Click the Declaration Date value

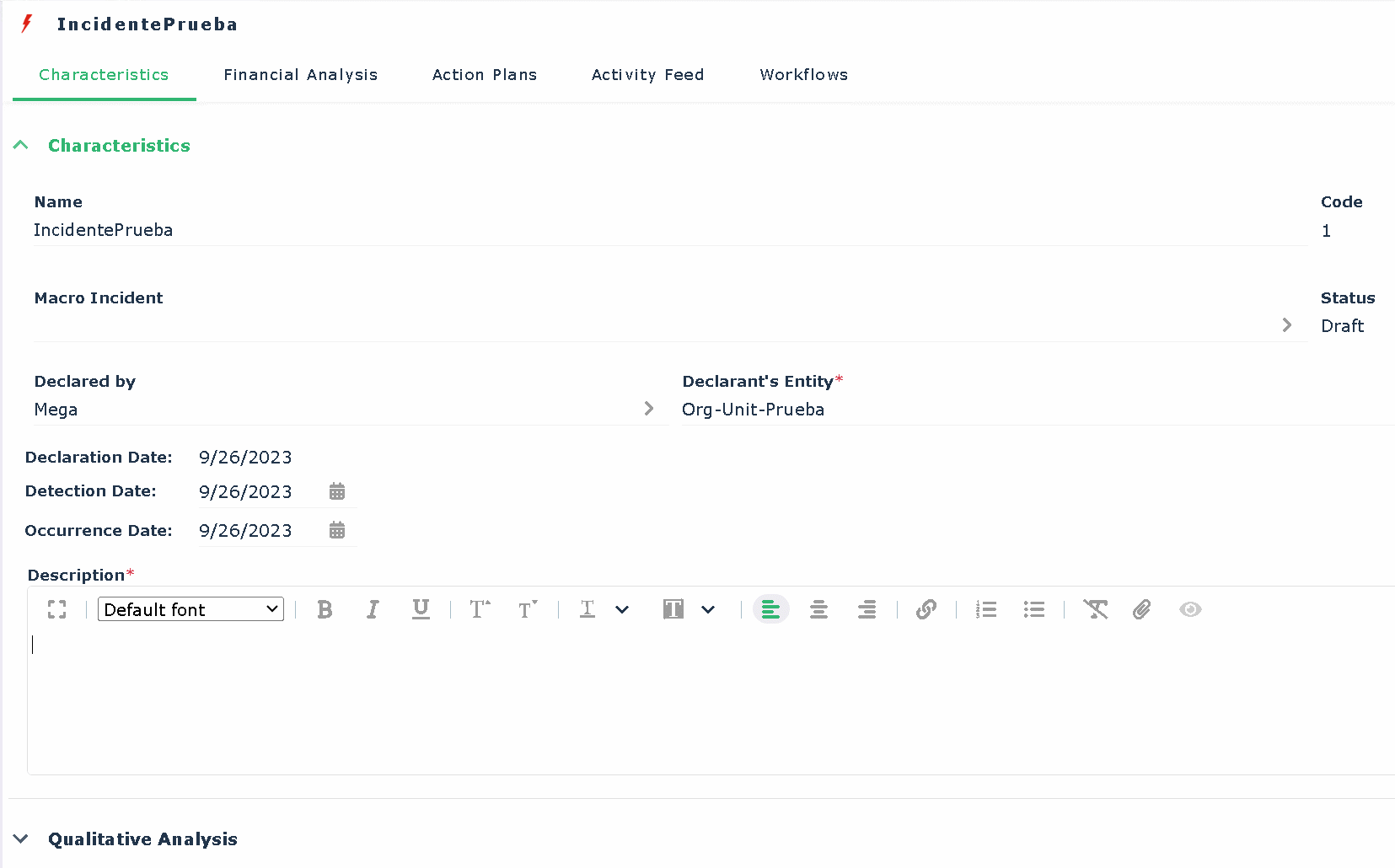[245, 457]
